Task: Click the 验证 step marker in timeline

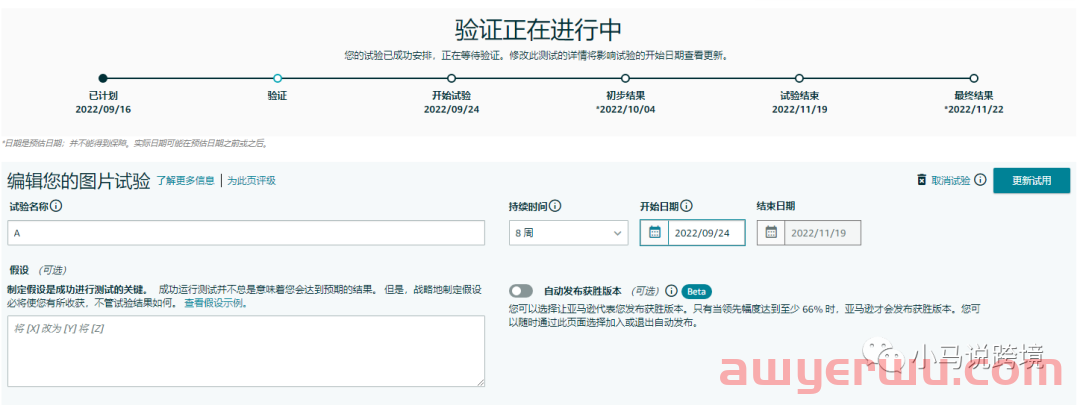Action: 277,78
